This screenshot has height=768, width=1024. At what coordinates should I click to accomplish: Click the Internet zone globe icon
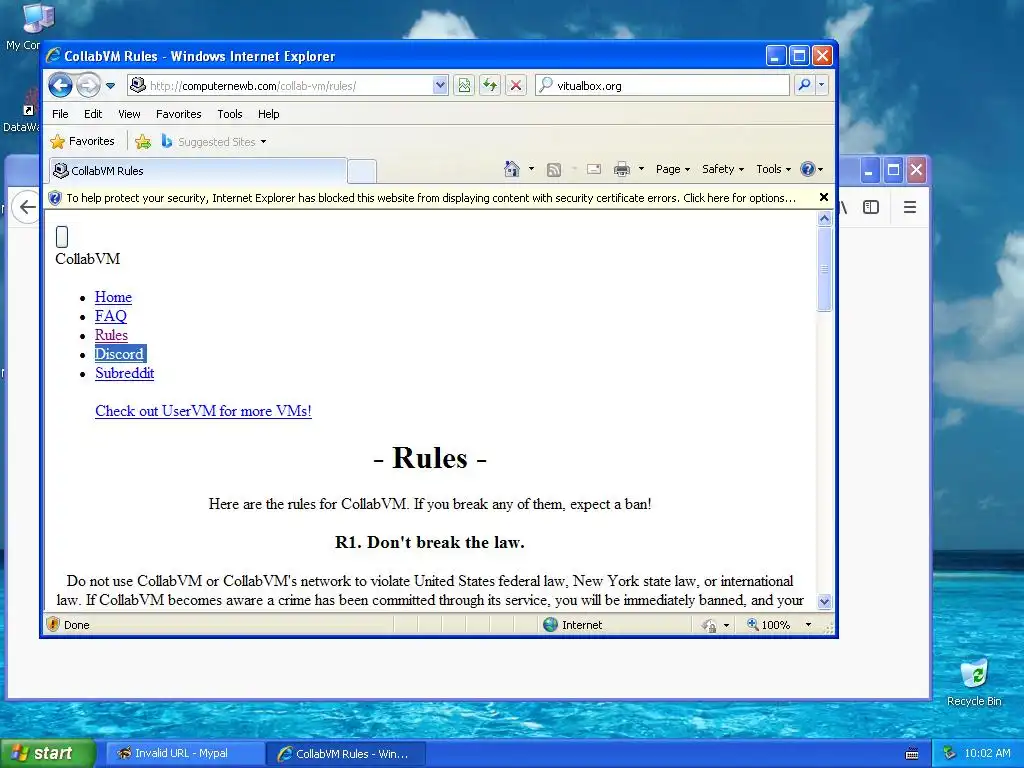pos(551,624)
